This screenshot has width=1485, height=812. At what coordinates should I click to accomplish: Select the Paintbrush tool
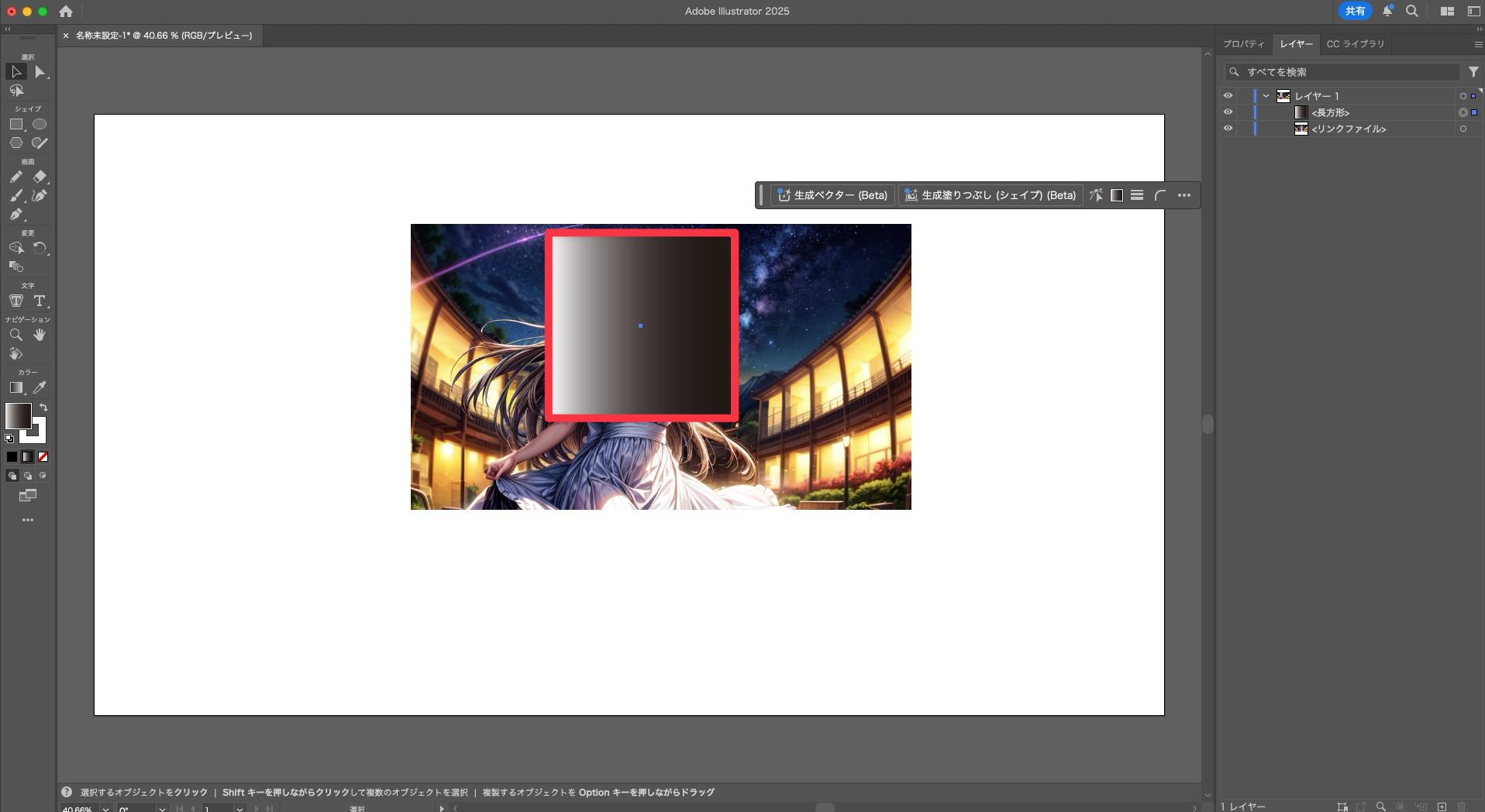(16, 195)
